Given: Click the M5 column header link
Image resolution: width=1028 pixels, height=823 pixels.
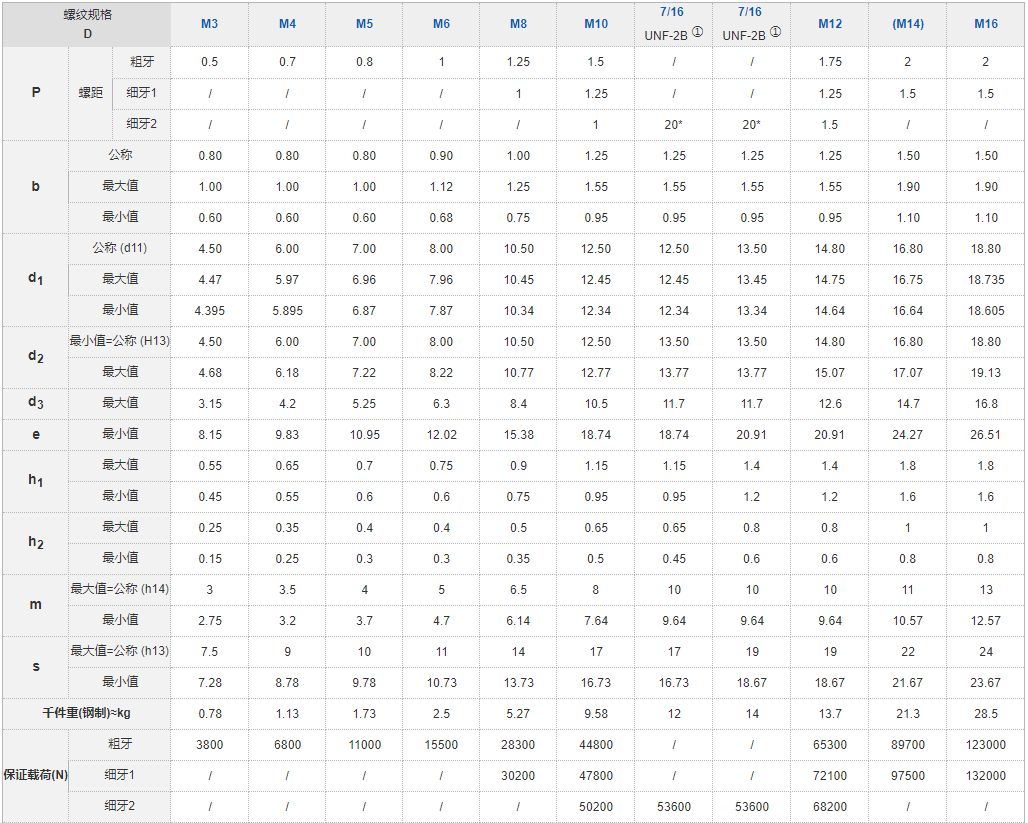Looking at the screenshot, I should [365, 24].
